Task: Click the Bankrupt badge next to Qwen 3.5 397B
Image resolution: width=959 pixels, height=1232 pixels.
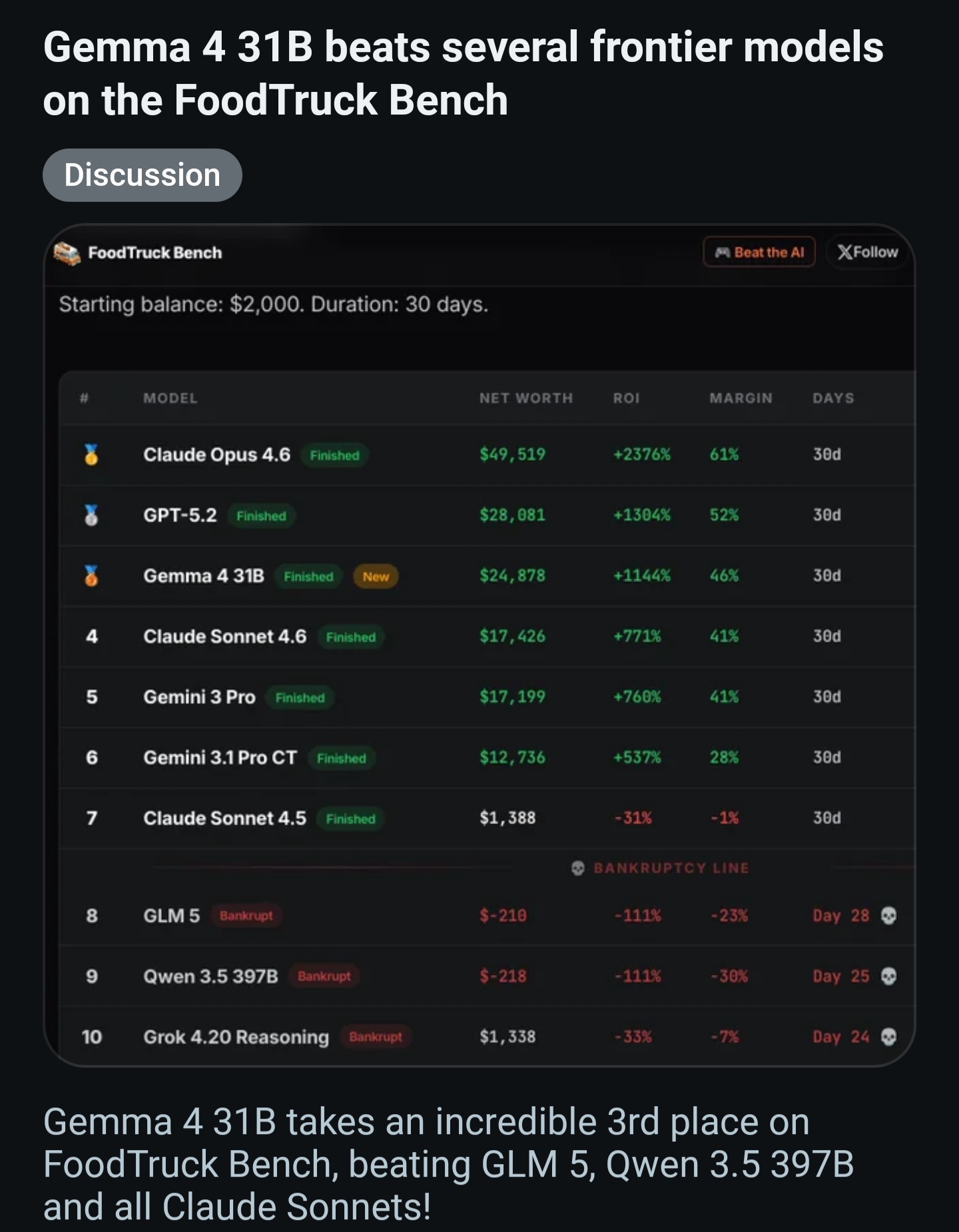Action: (324, 976)
